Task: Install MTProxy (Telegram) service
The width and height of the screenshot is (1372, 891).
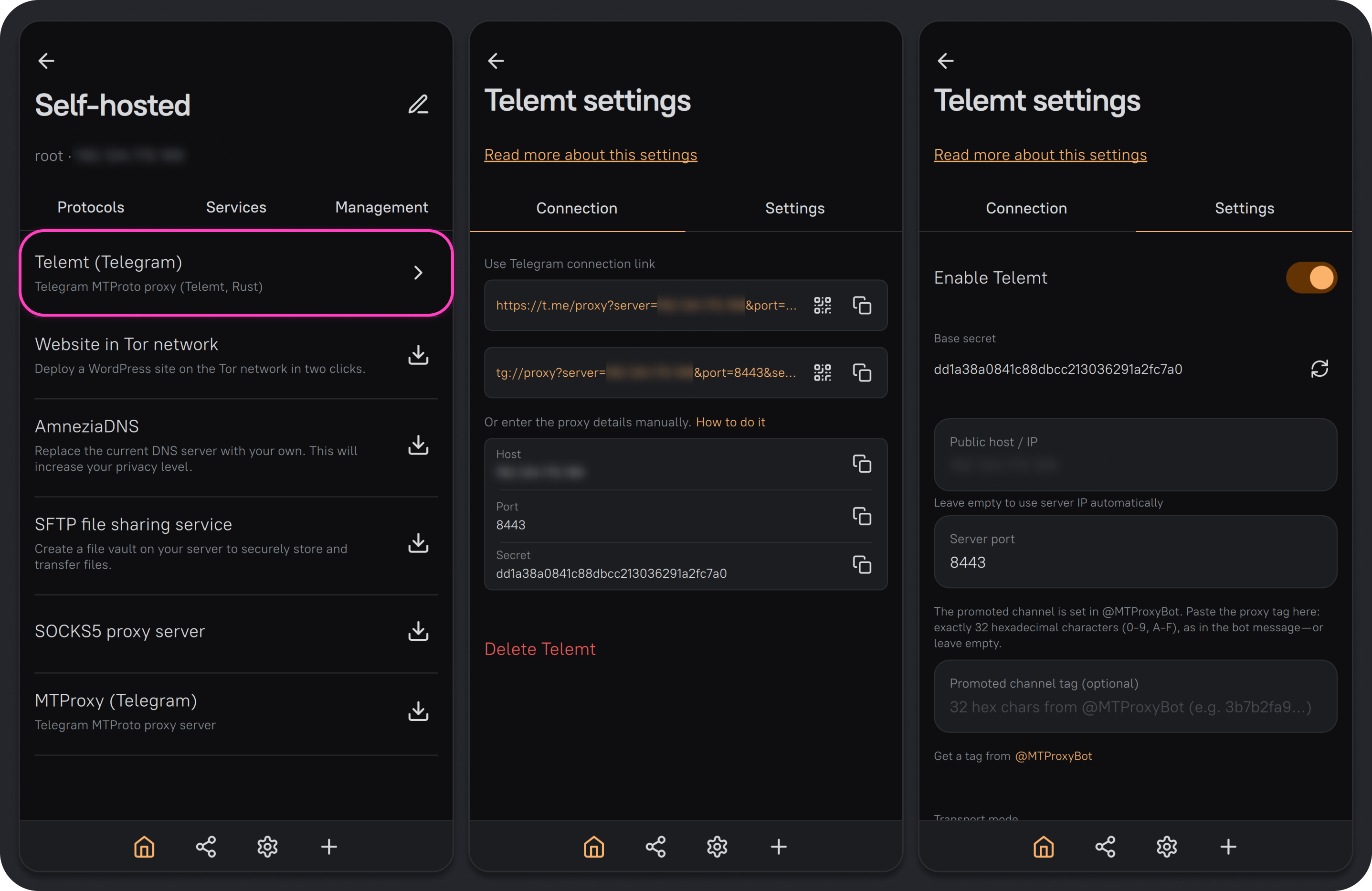Action: [419, 711]
